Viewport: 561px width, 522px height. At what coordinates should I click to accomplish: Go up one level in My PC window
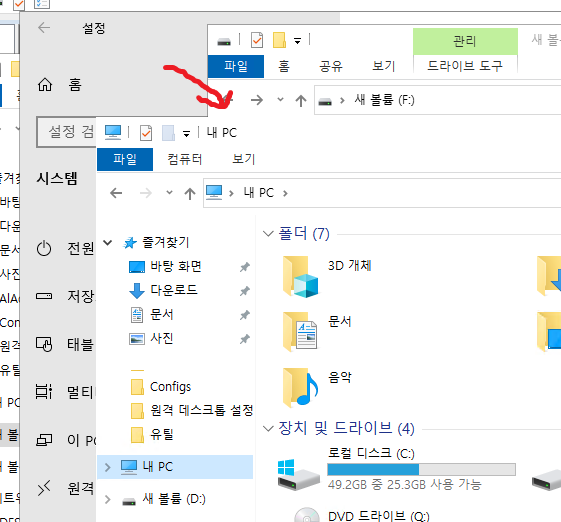(190, 194)
